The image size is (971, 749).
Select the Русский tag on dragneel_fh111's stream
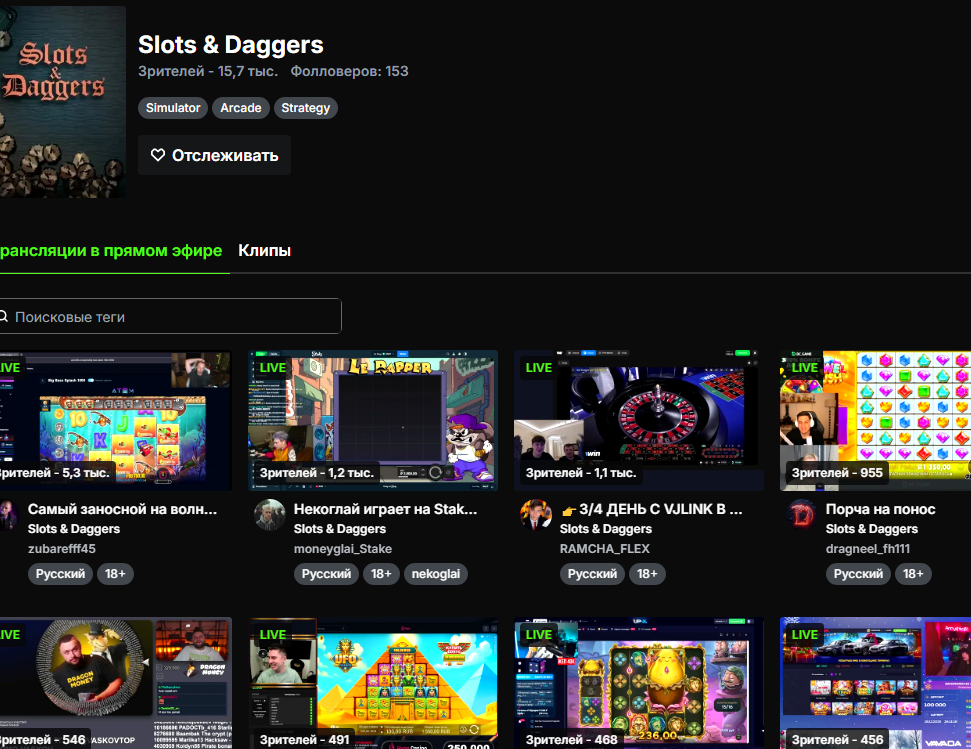click(858, 574)
